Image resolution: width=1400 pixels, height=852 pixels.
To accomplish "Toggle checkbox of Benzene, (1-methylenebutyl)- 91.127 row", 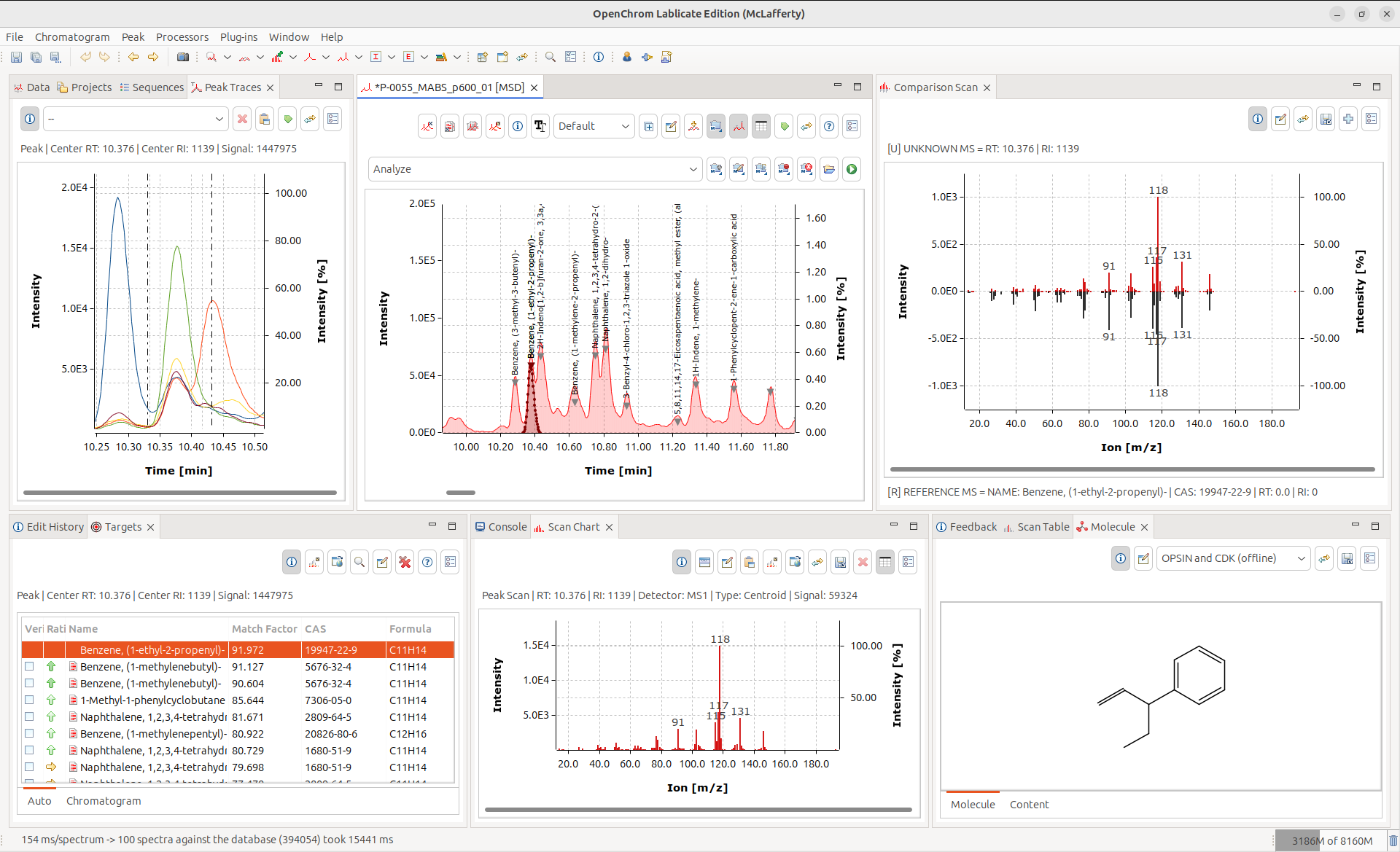I will coord(29,666).
